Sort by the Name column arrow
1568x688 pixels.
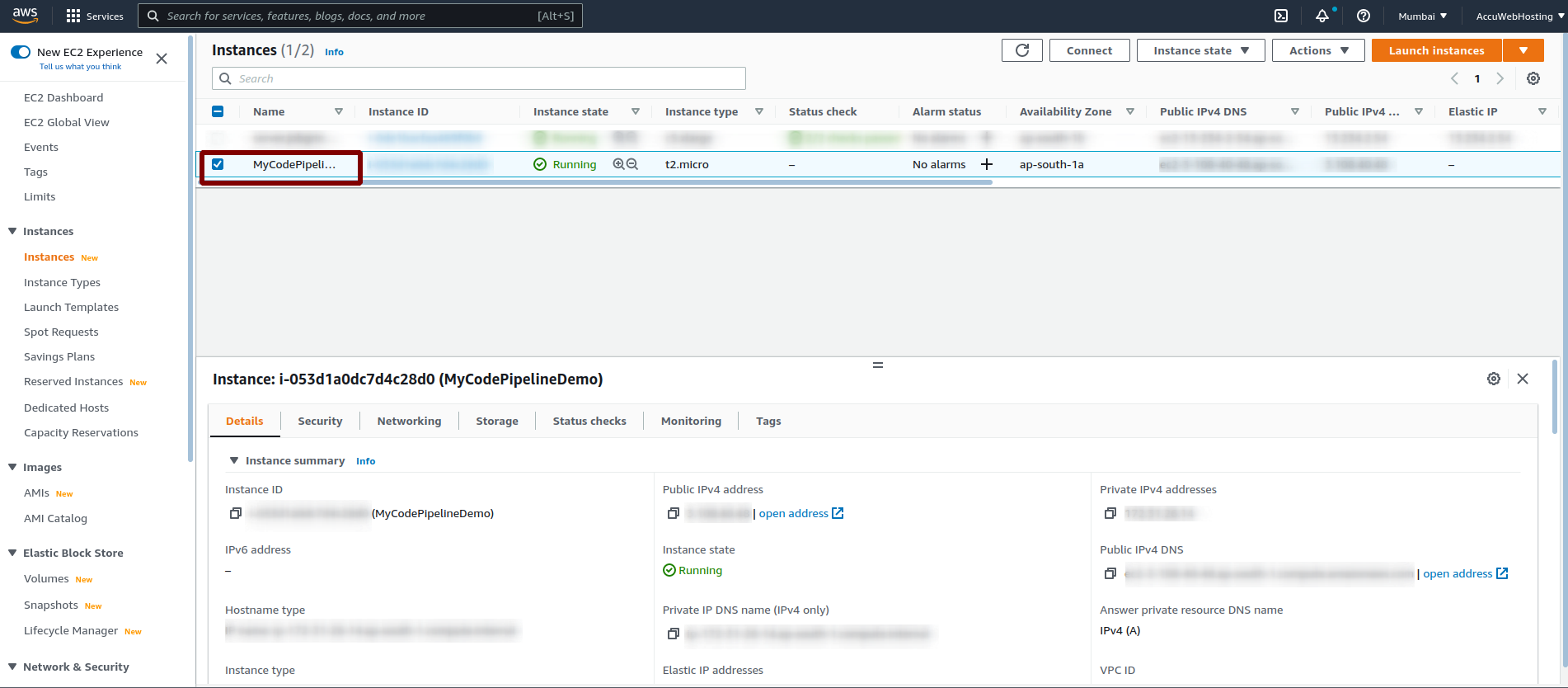pos(339,111)
